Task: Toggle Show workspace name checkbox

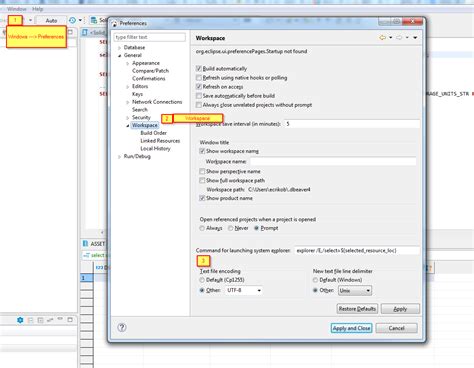Action: coord(202,151)
